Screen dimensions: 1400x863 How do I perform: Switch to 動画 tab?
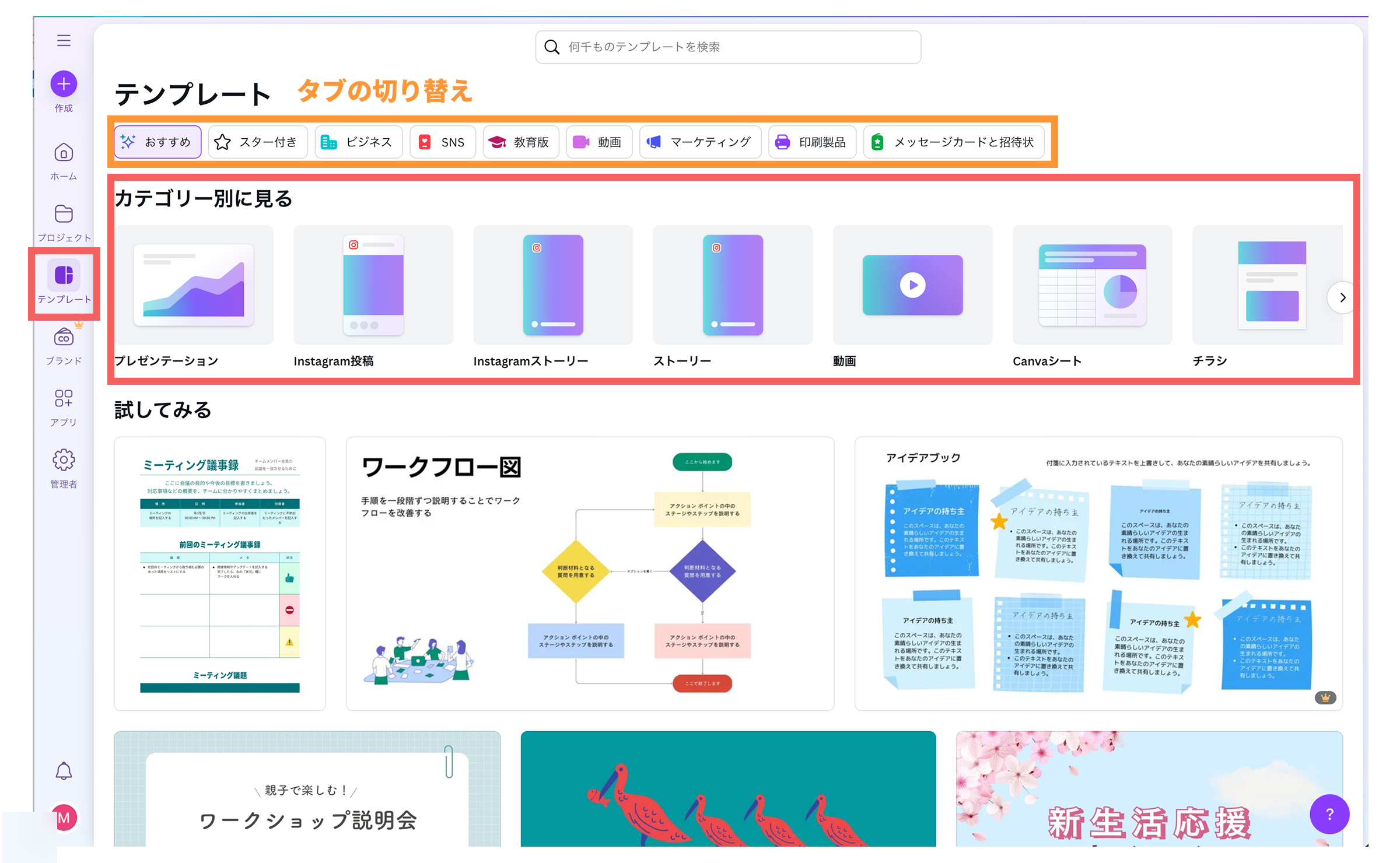[x=599, y=142]
